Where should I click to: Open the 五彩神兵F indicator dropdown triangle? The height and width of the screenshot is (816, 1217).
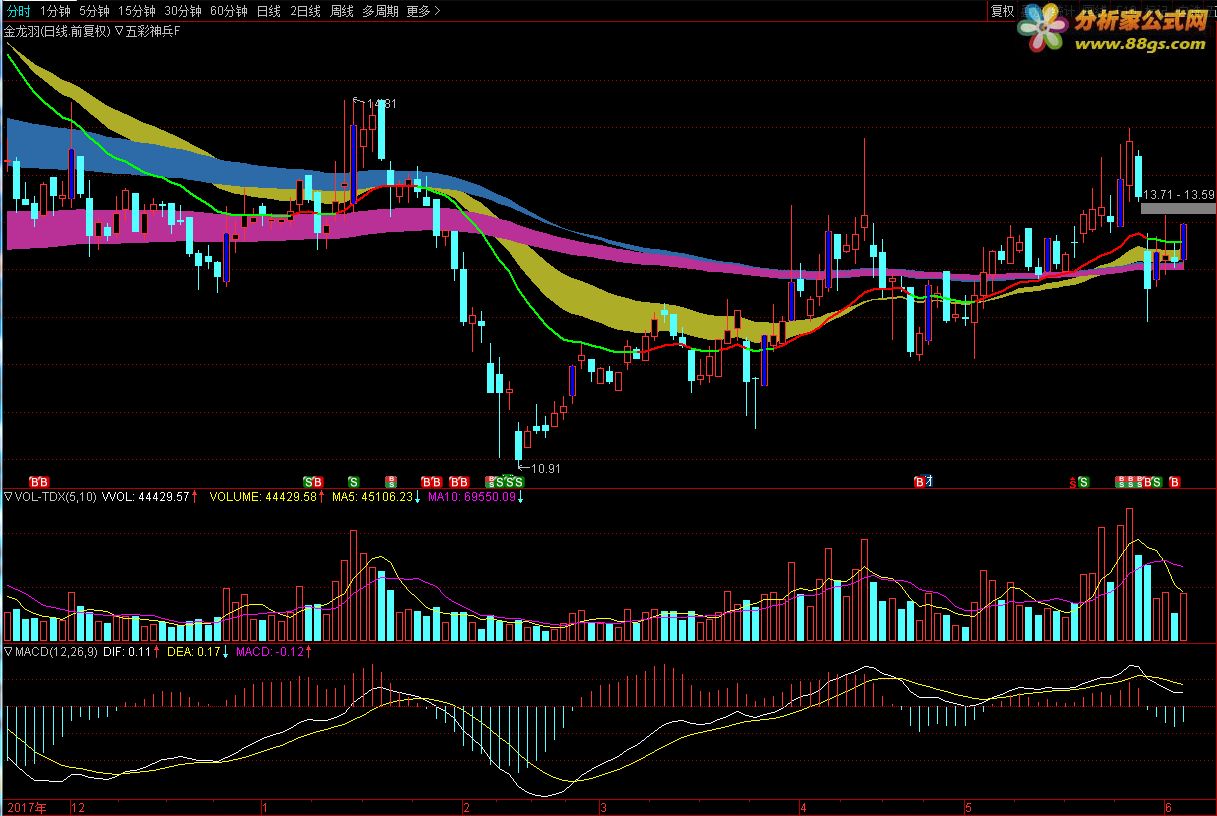pos(119,31)
